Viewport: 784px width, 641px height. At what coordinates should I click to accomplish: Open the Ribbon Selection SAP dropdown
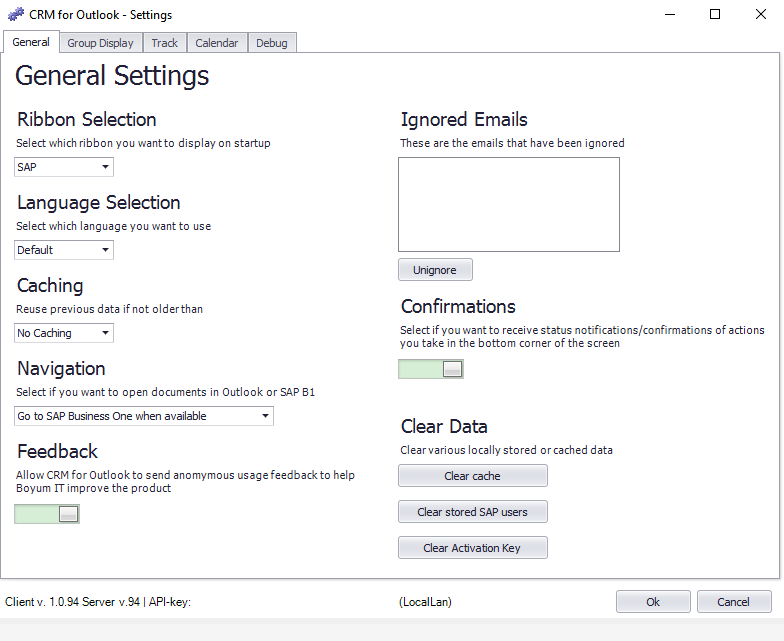tap(64, 167)
